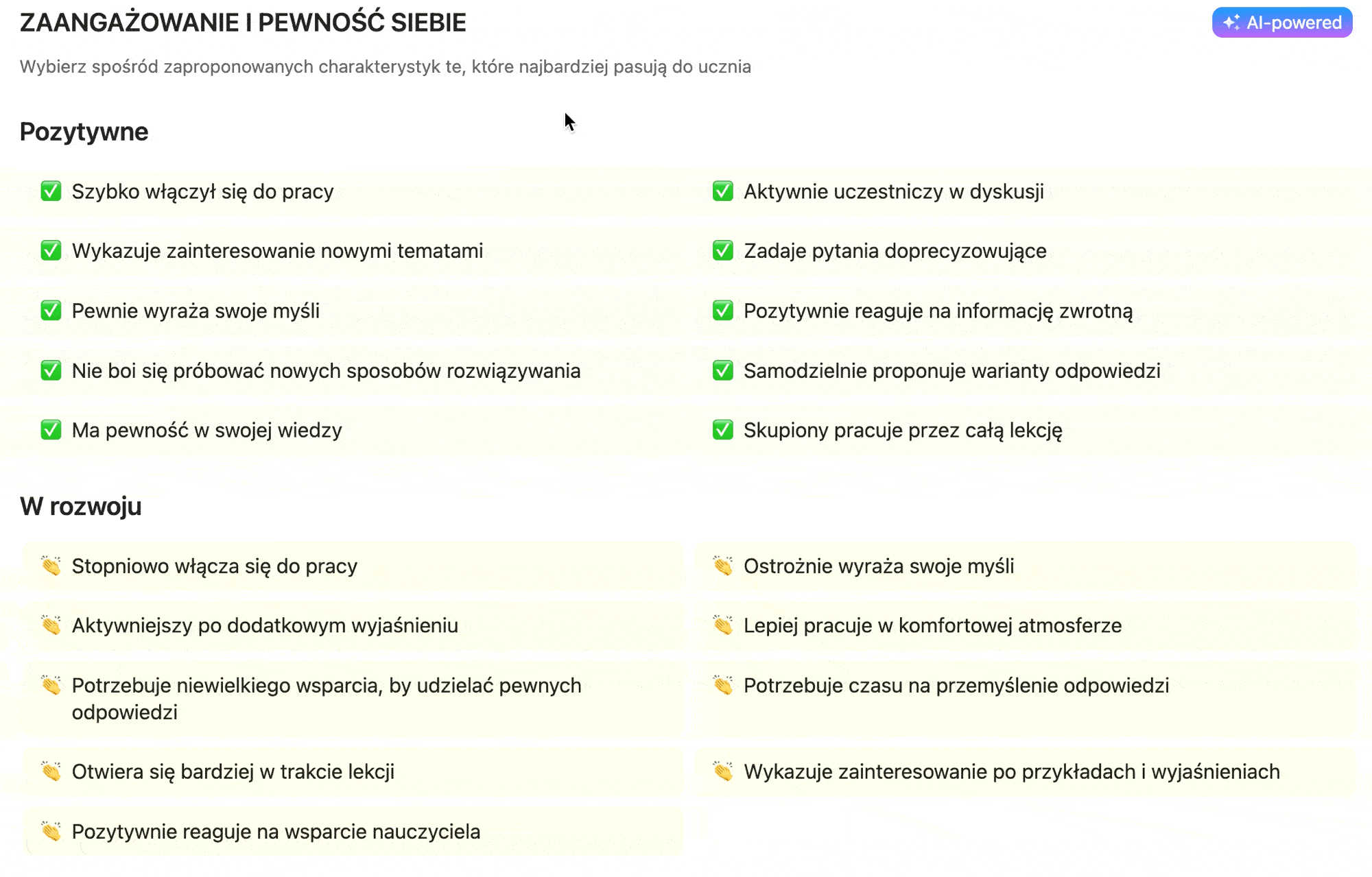Select Pozytywnie reaguje na wsparcie nauczyciela
Image resolution: width=1372 pixels, height=877 pixels.
pyautogui.click(x=354, y=831)
